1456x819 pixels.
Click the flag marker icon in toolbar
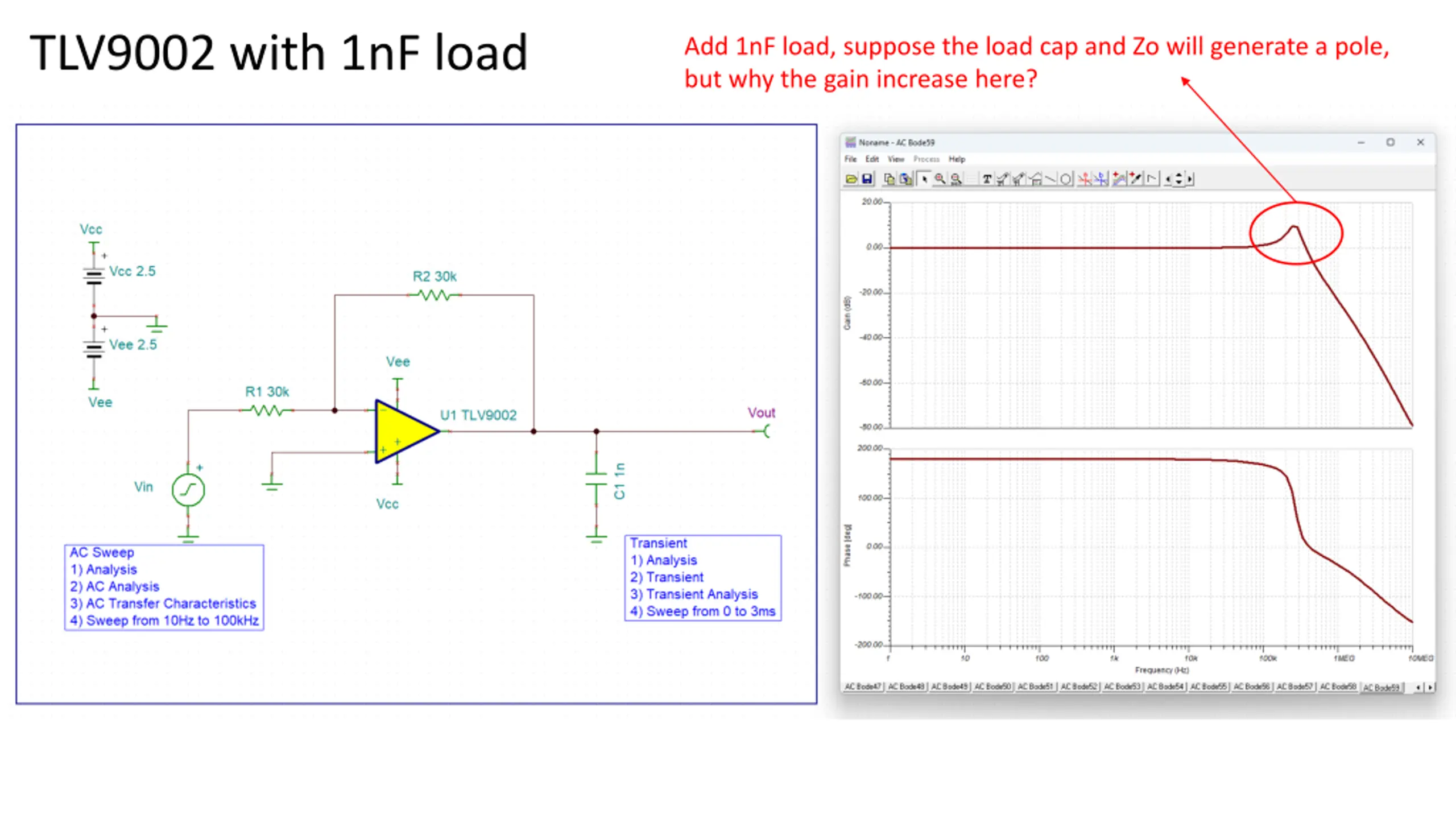tap(1152, 179)
